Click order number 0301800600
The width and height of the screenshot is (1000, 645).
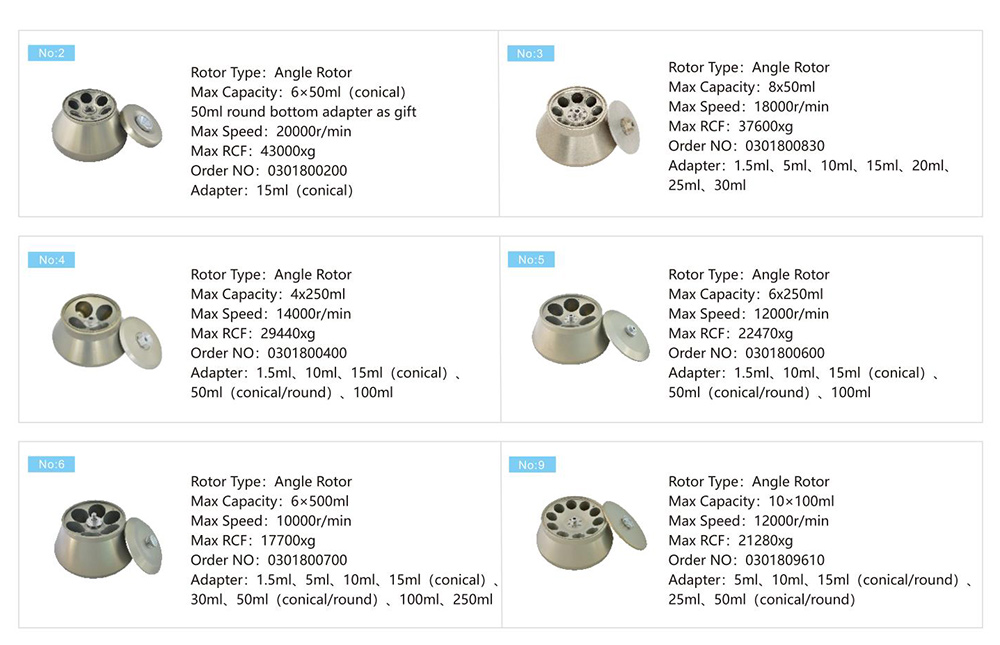[783, 353]
